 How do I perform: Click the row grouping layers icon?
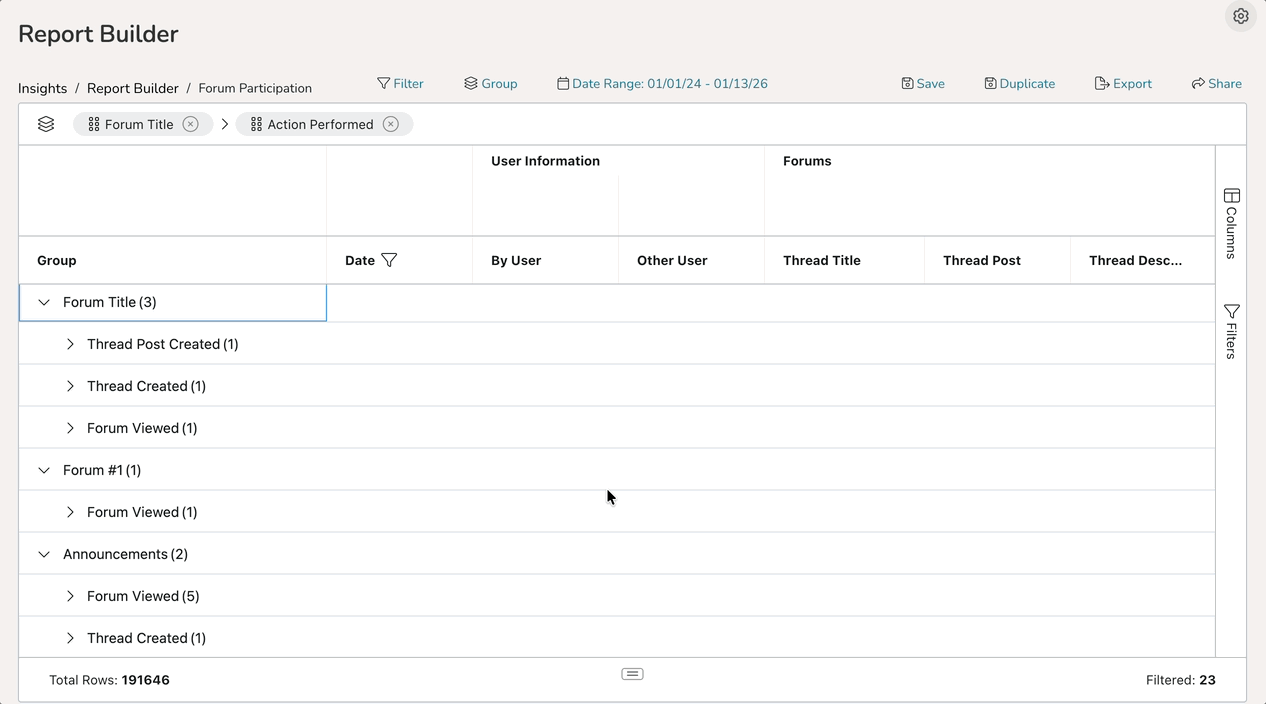coord(46,124)
